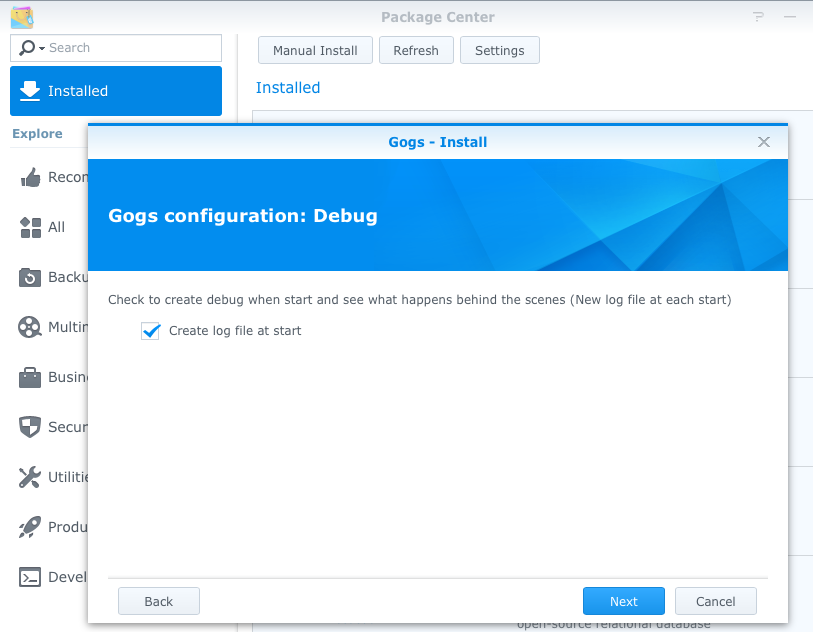Open the Developer Tools terminal icon
Viewport: 813px width, 632px height.
click(30, 577)
